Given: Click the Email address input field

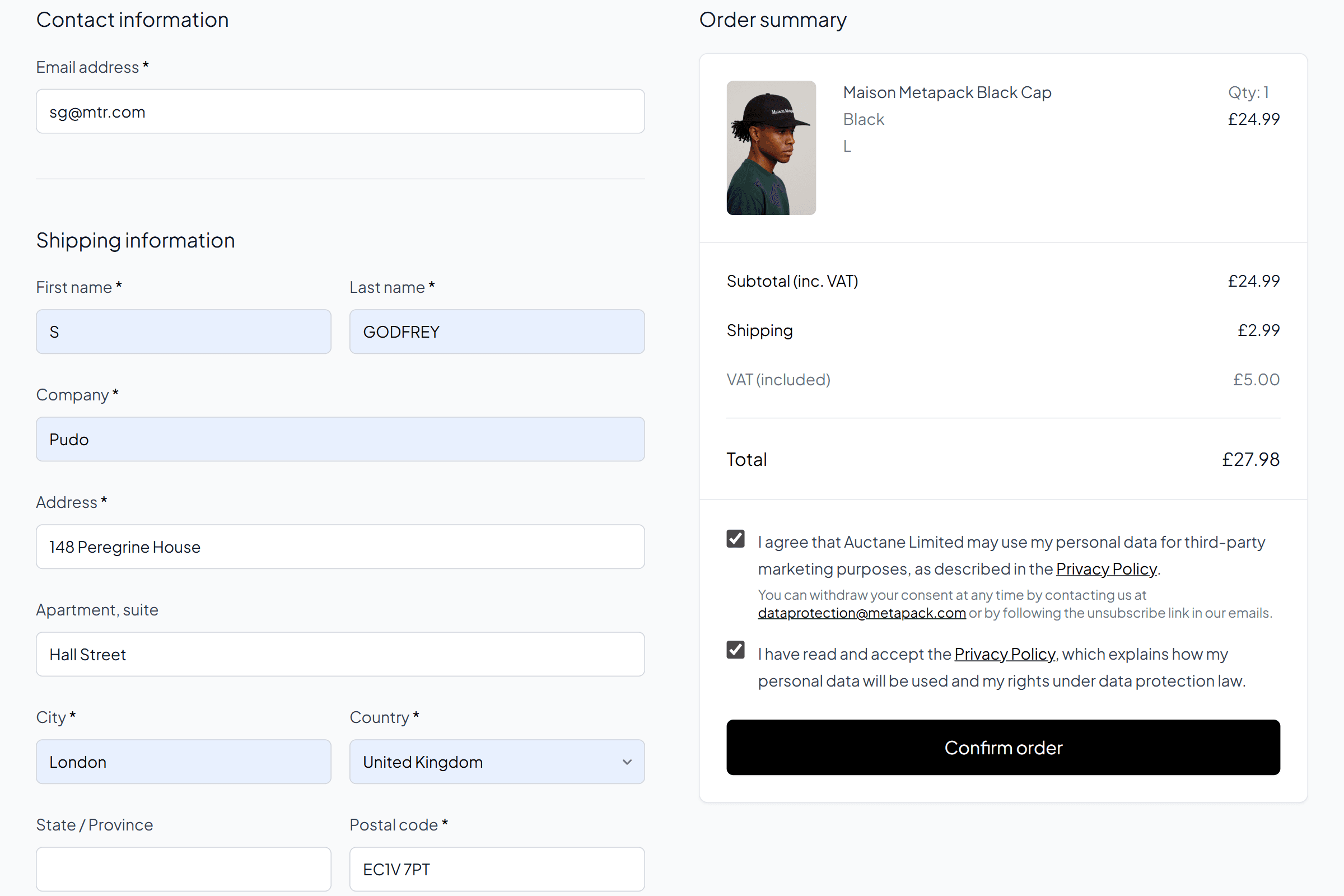Looking at the screenshot, I should click(340, 111).
